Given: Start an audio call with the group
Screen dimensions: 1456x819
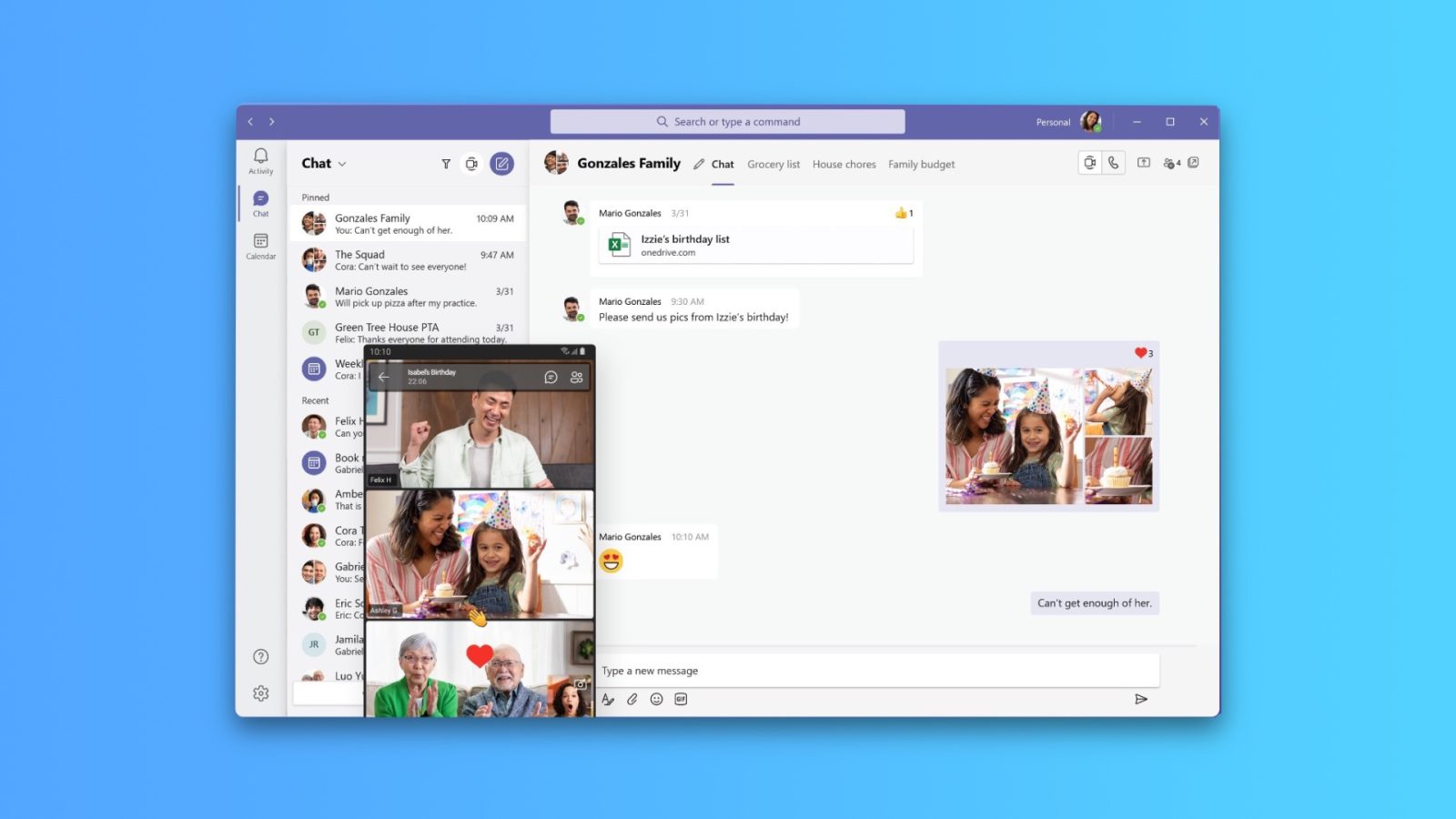Looking at the screenshot, I should coord(1113,163).
